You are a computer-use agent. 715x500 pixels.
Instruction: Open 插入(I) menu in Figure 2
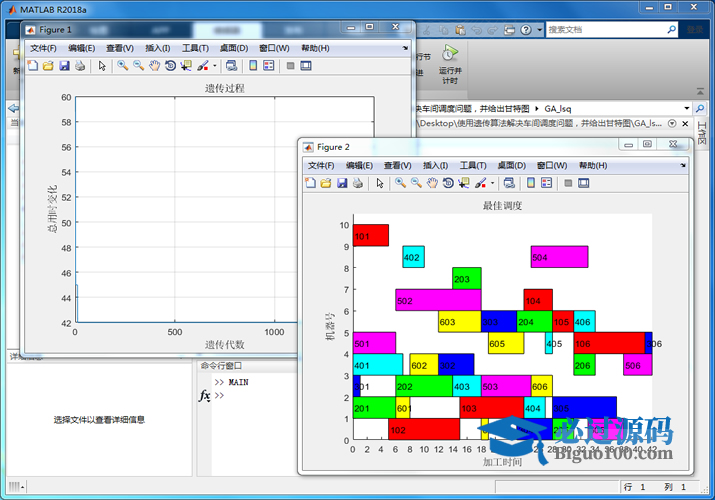pos(435,165)
